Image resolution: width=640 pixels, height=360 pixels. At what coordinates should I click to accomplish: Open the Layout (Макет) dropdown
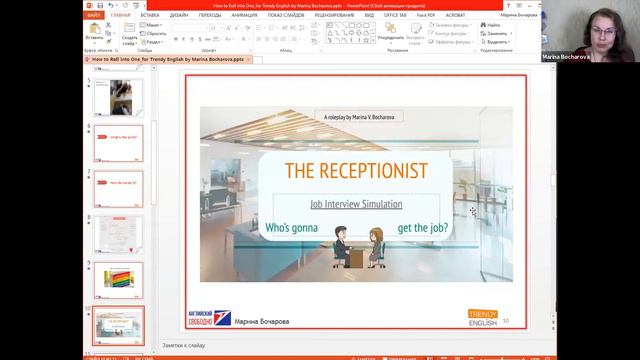pyautogui.click(x=151, y=25)
